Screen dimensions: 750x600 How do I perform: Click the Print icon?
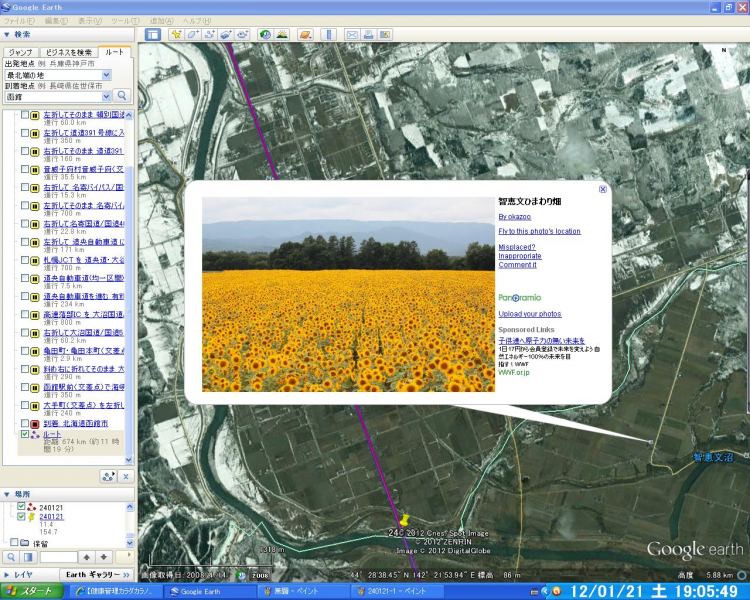coord(368,34)
